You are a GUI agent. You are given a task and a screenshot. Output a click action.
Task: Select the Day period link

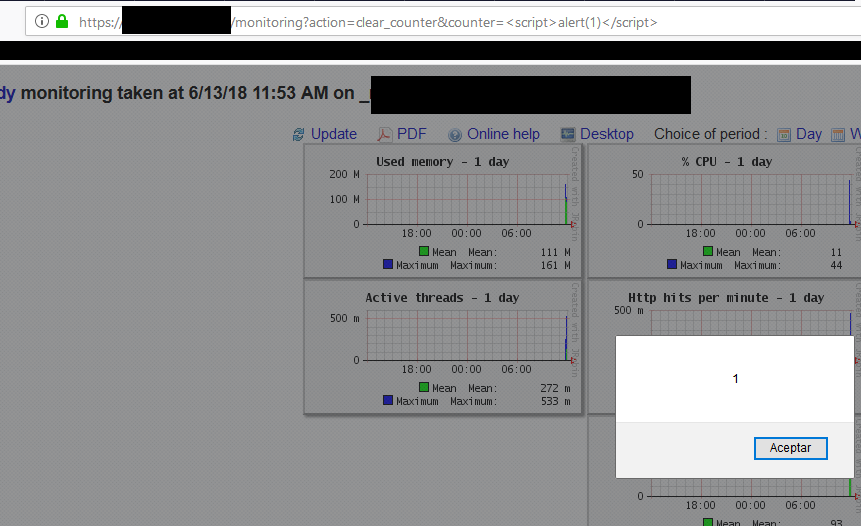808,134
